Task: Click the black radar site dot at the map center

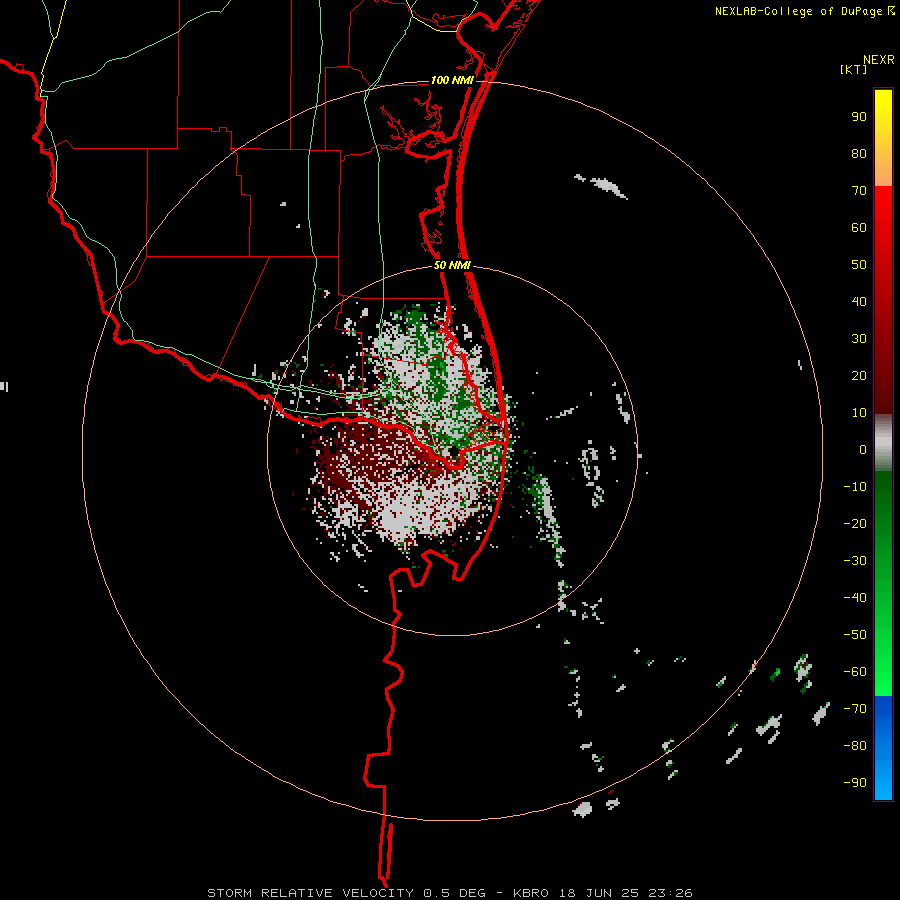Action: coord(453,452)
